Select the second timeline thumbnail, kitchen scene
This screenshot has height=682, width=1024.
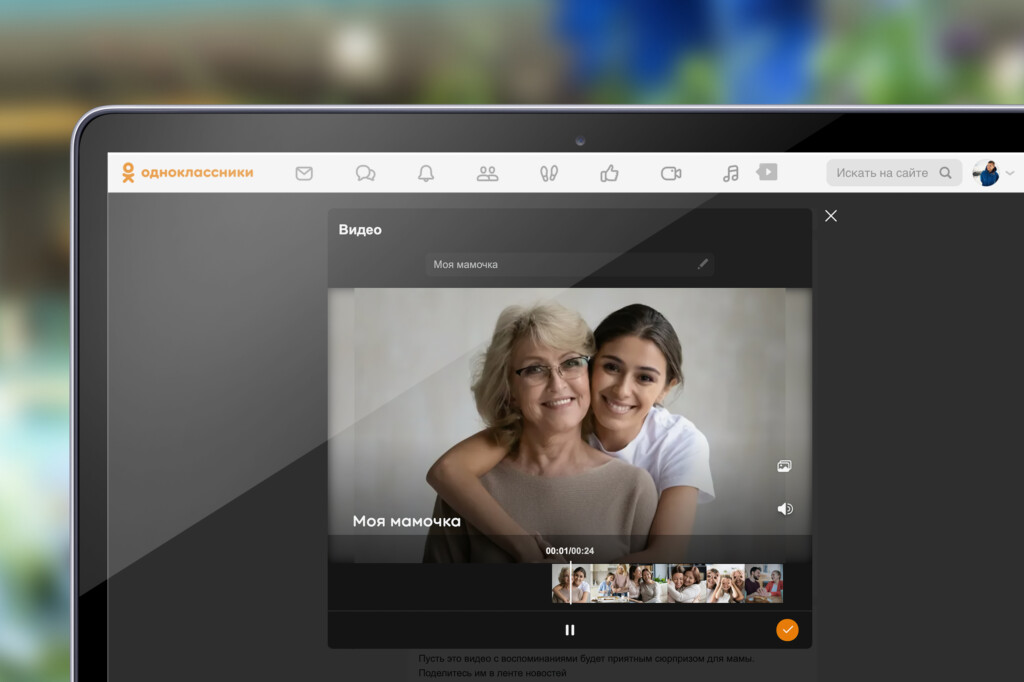[610, 583]
